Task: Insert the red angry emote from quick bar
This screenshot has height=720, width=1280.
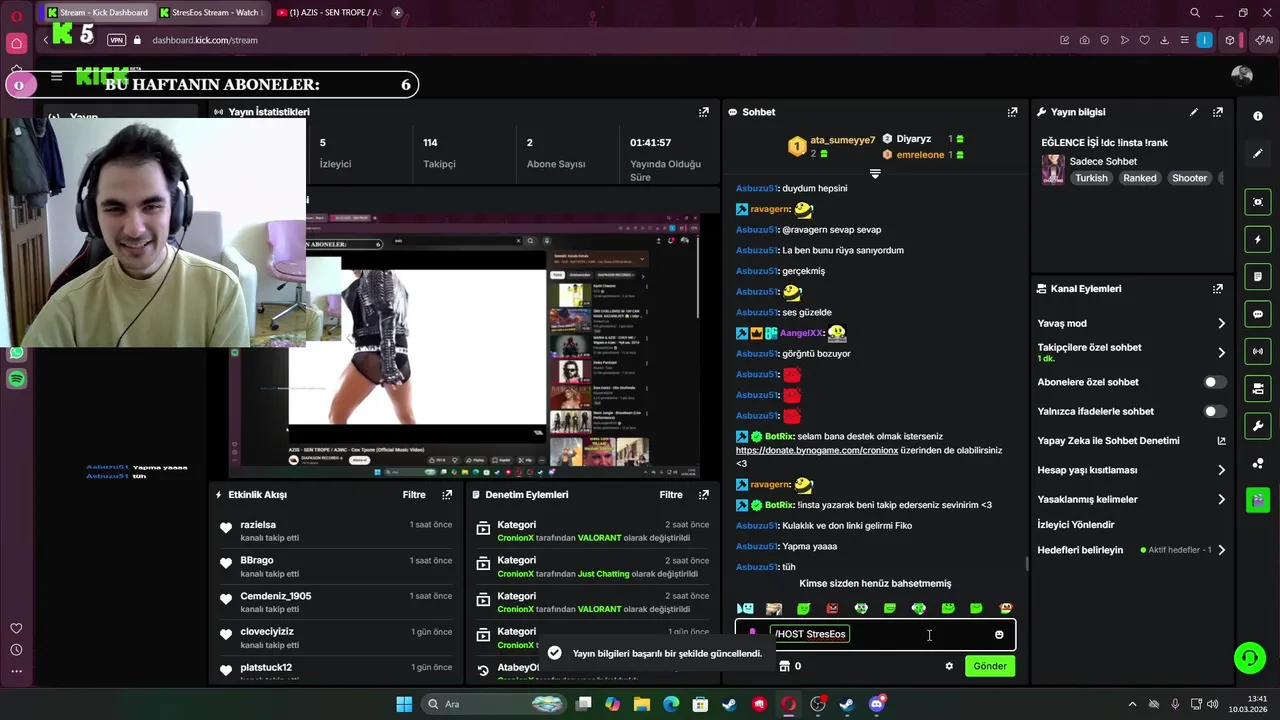Action: point(832,608)
